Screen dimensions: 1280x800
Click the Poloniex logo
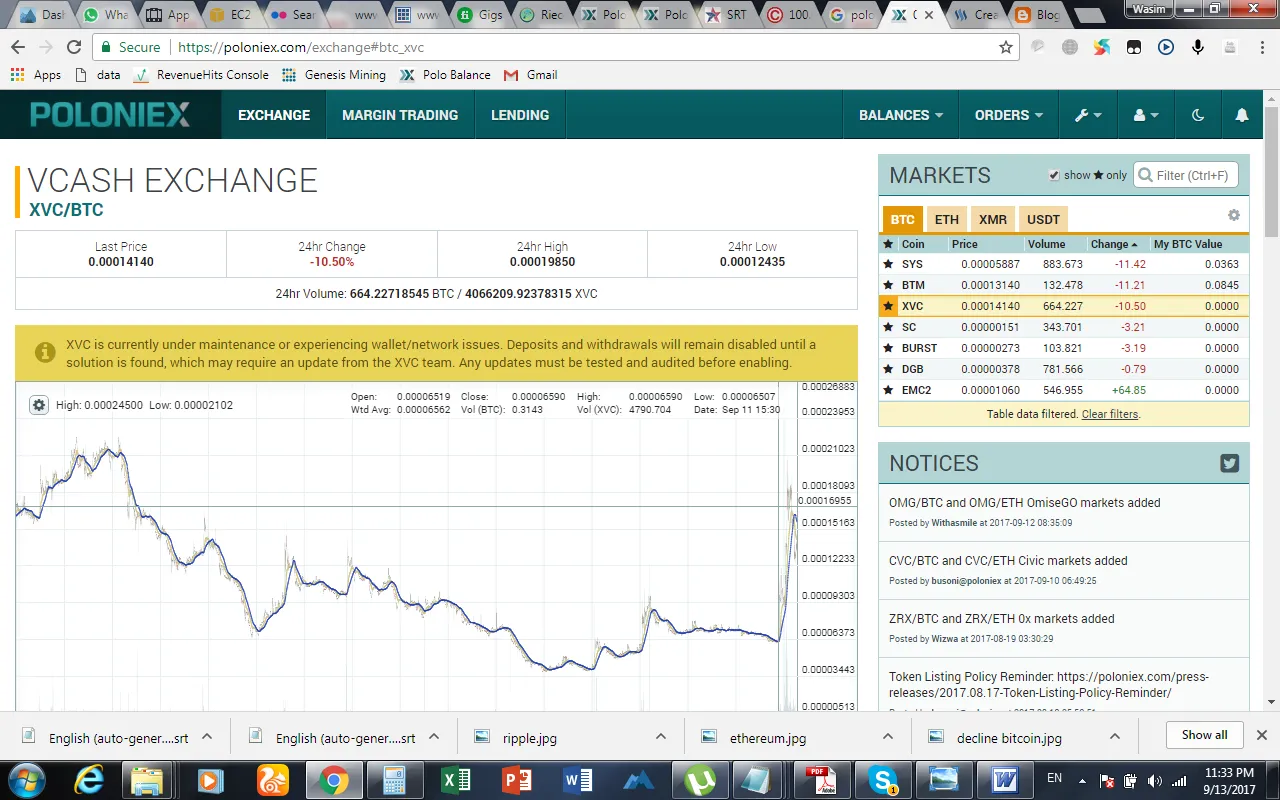(110, 115)
